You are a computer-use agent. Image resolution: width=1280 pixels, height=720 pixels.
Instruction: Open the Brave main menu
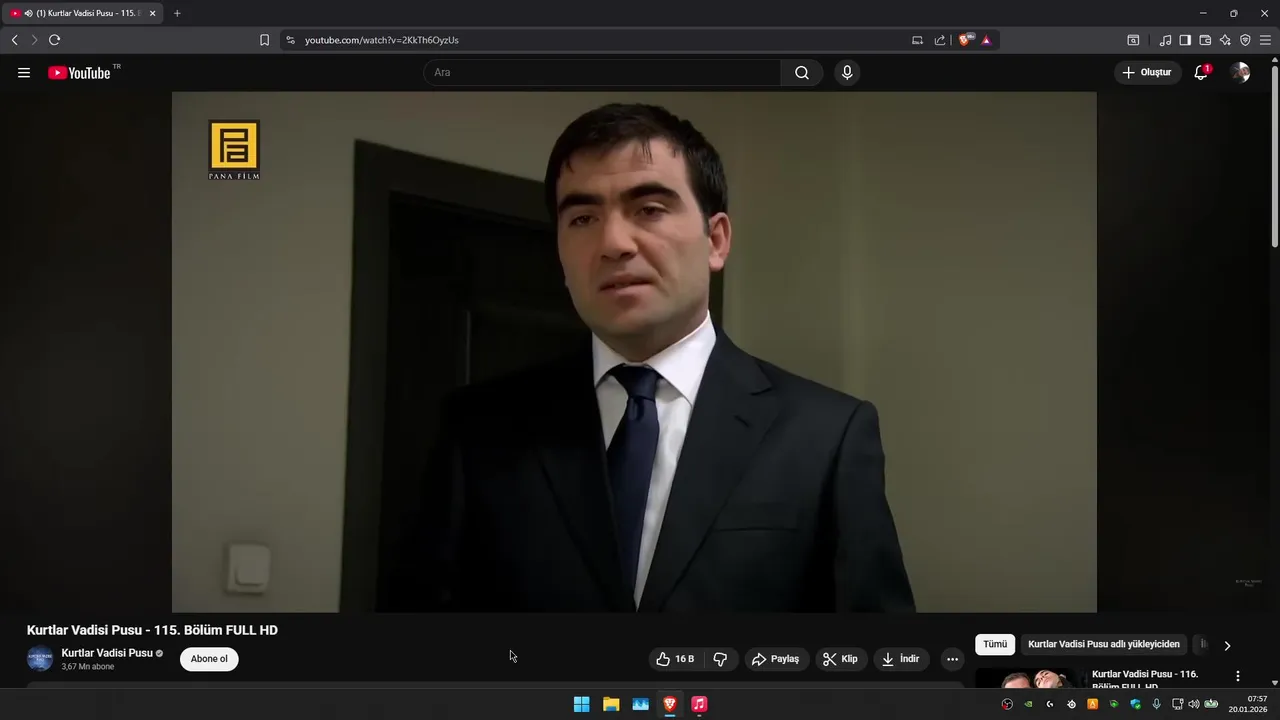[1265, 40]
